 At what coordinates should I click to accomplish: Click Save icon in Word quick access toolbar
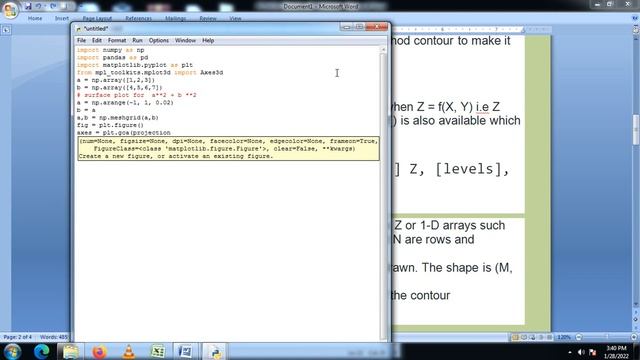pyautogui.click(x=28, y=6)
